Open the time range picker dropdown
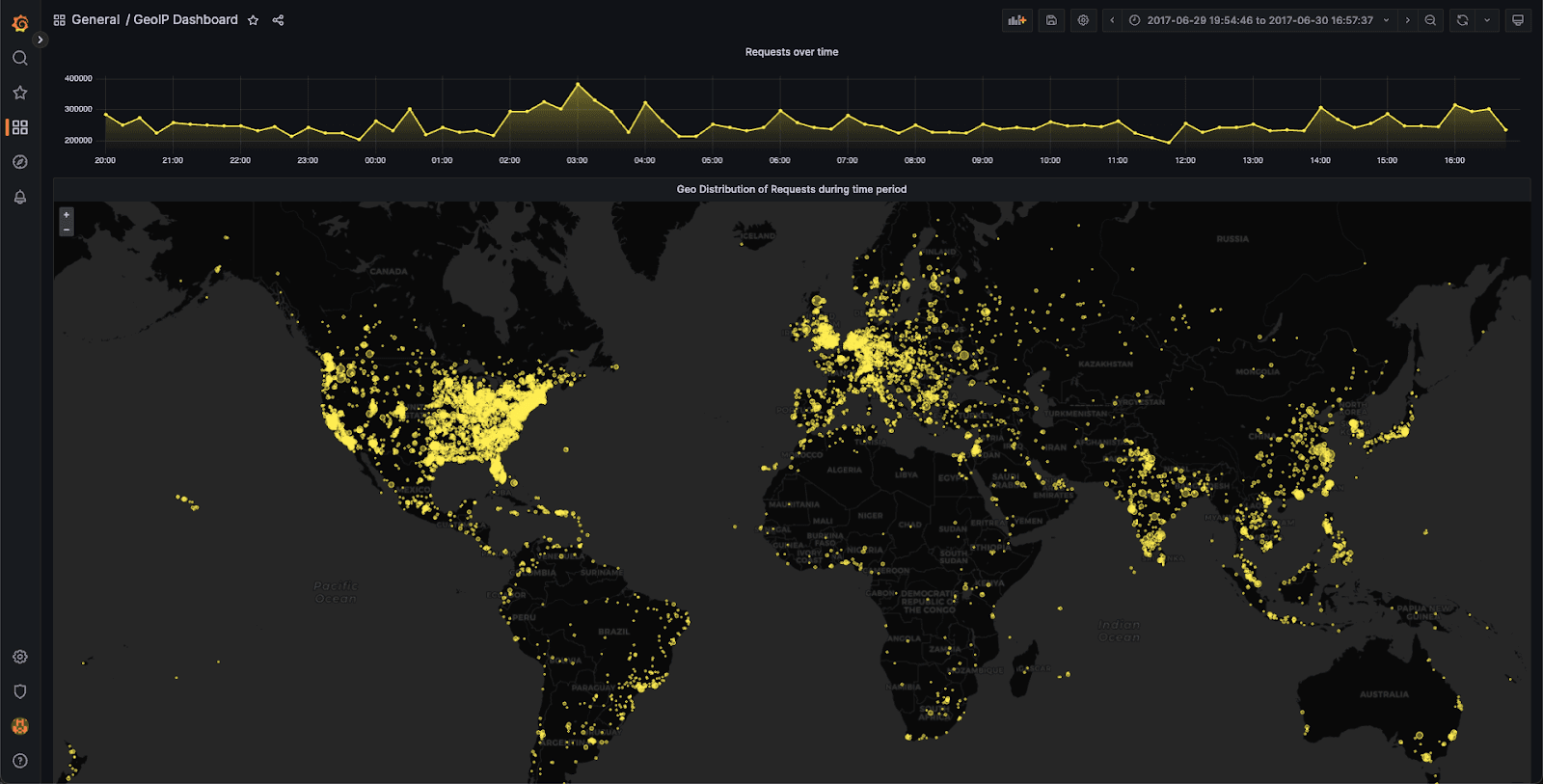Viewport: 1543px width, 784px height. pyautogui.click(x=1259, y=20)
